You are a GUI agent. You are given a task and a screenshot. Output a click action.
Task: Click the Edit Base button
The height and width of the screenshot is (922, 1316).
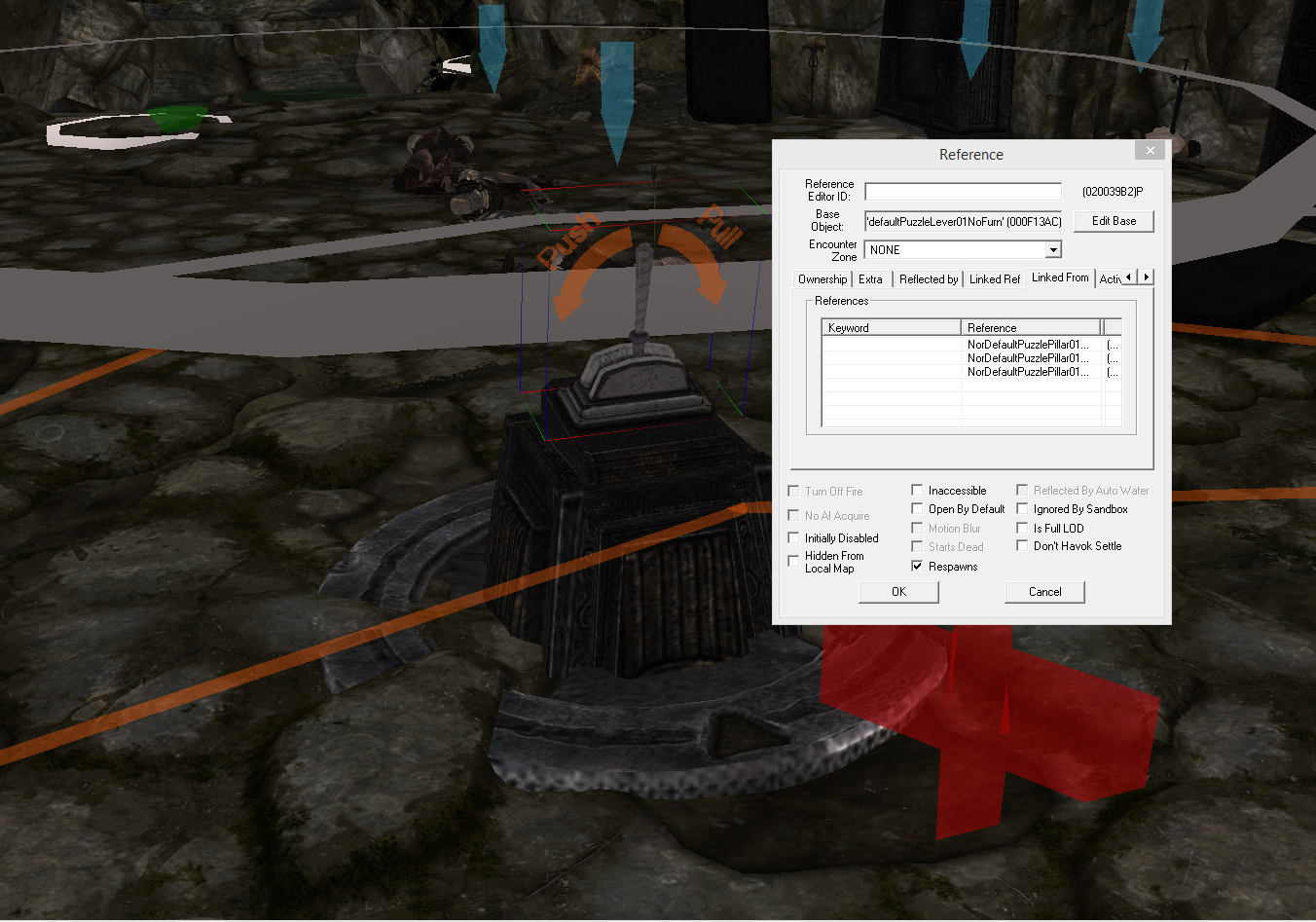click(x=1114, y=221)
